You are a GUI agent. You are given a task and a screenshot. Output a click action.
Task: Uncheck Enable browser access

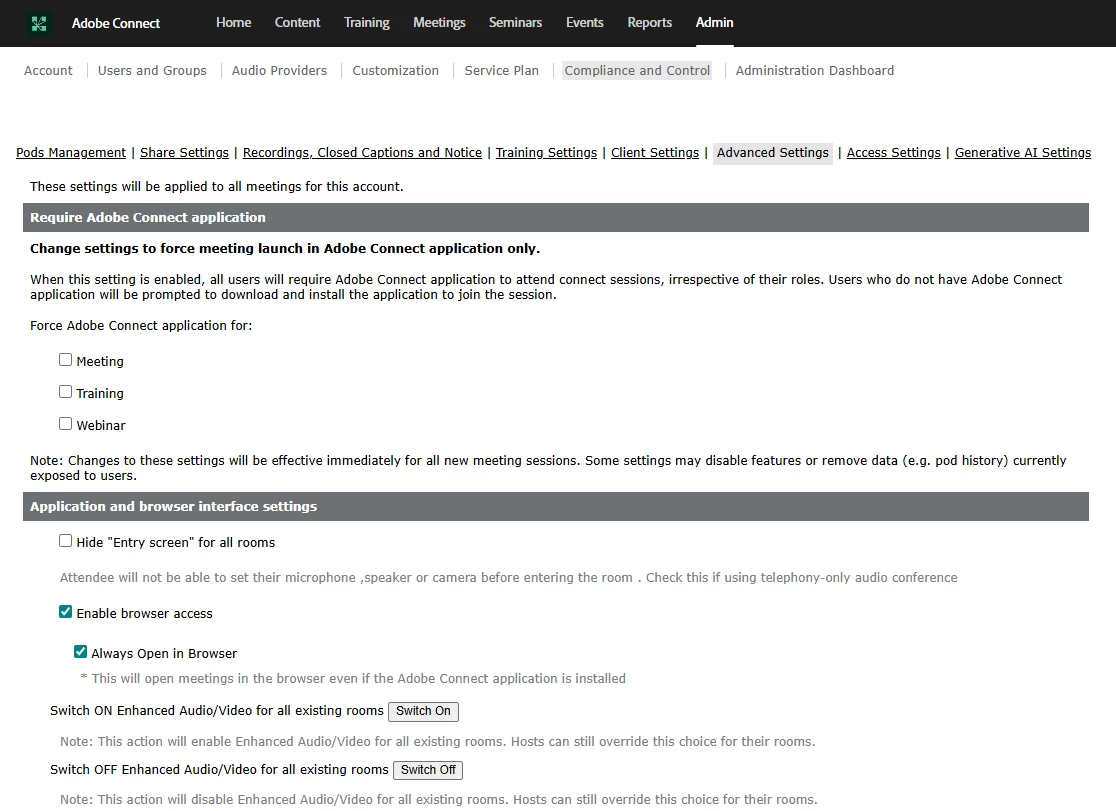click(65, 612)
